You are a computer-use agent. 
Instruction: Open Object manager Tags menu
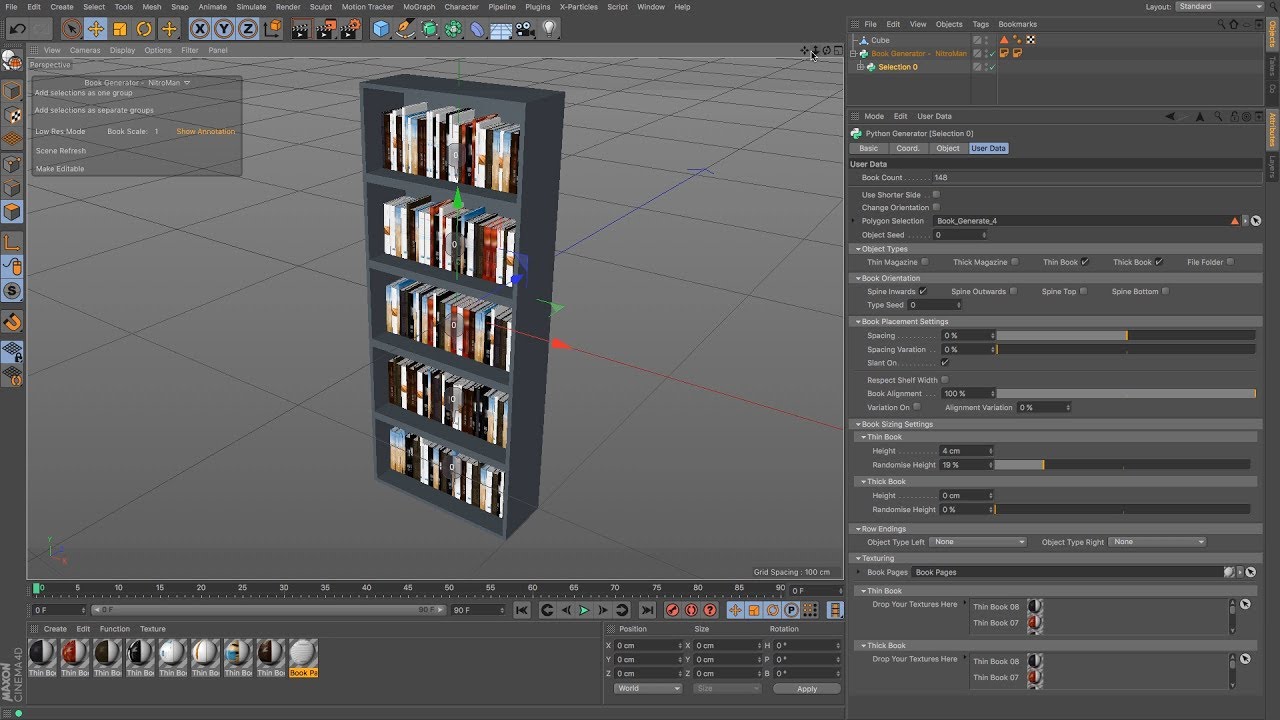click(x=980, y=24)
